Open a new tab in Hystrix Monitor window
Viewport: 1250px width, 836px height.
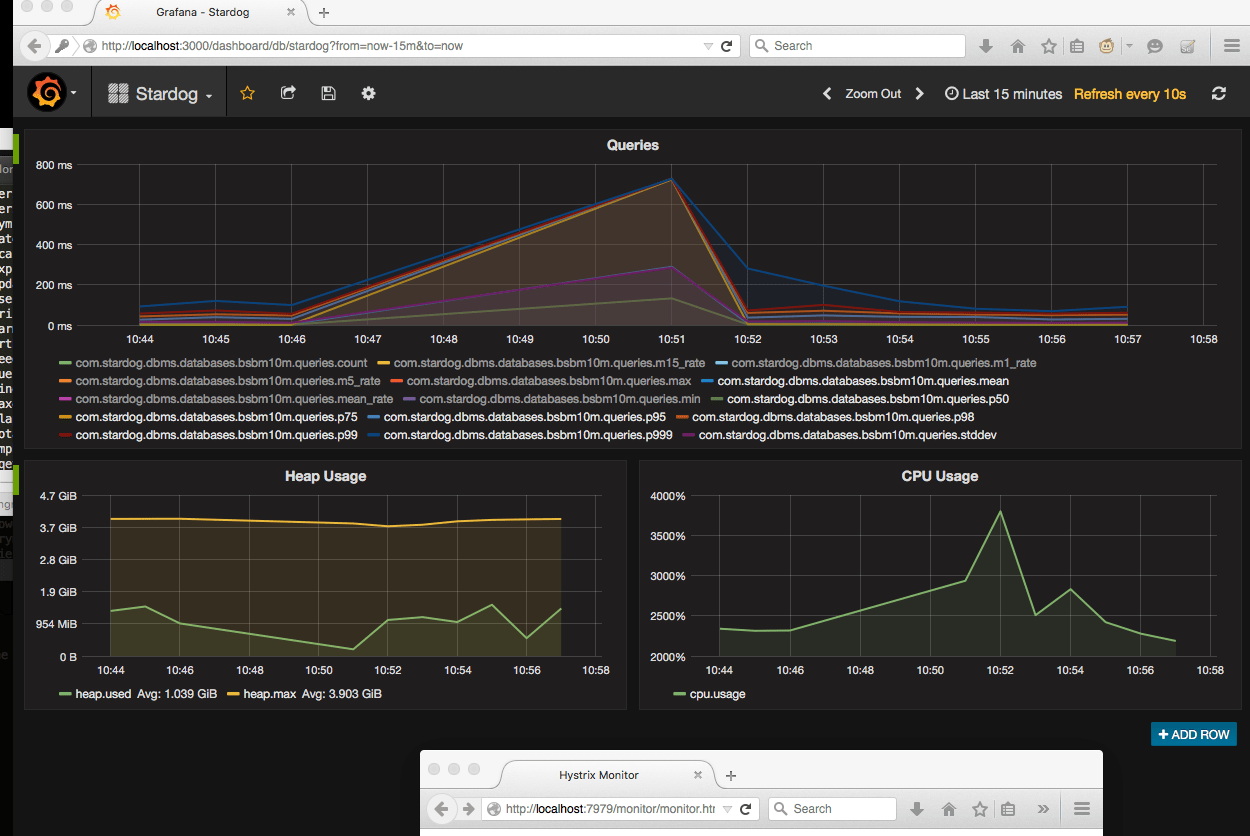(731, 776)
